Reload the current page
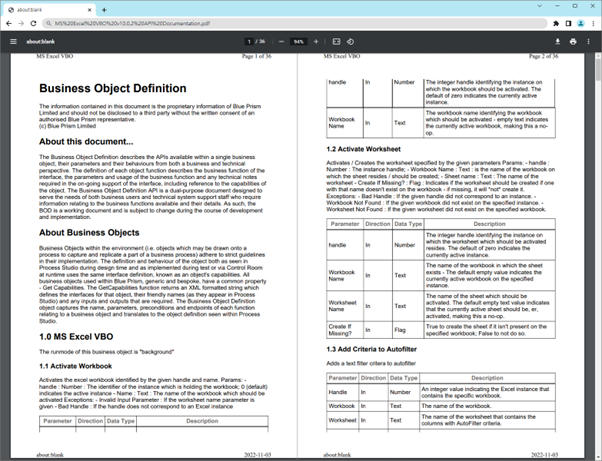This screenshot has width=602, height=461. click(x=33, y=23)
